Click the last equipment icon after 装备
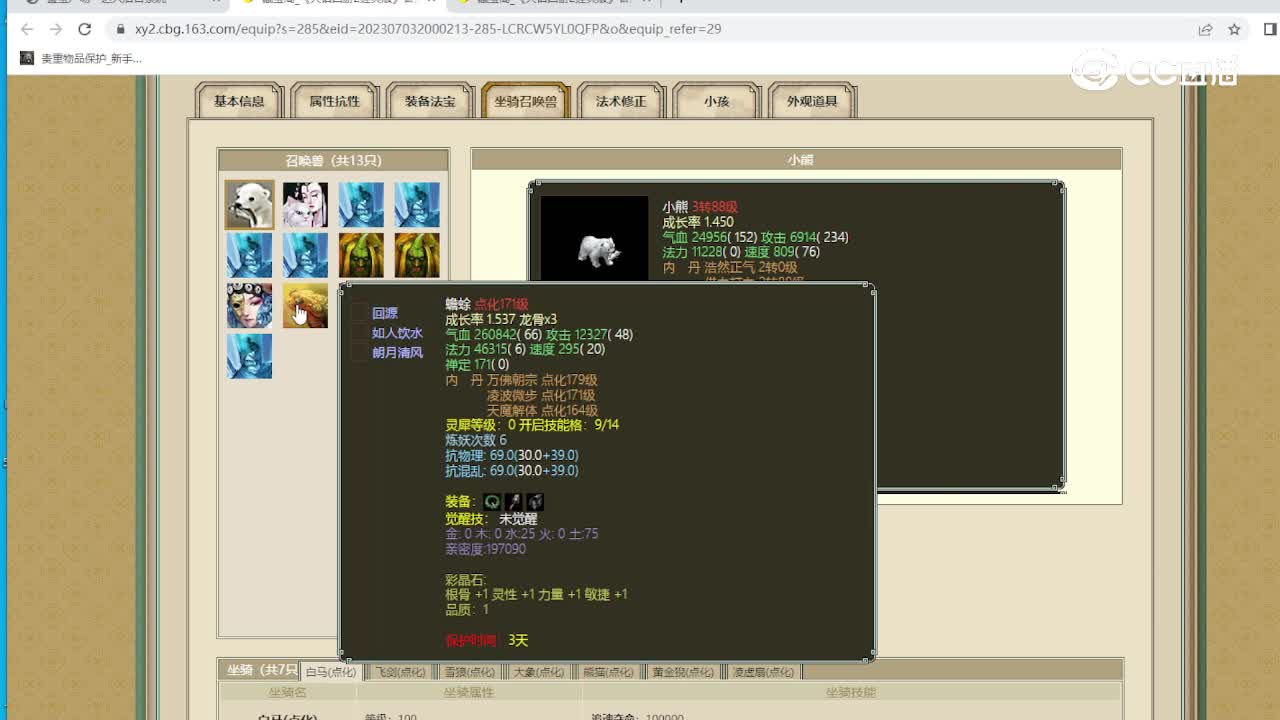This screenshot has width=1280, height=720. click(535, 502)
